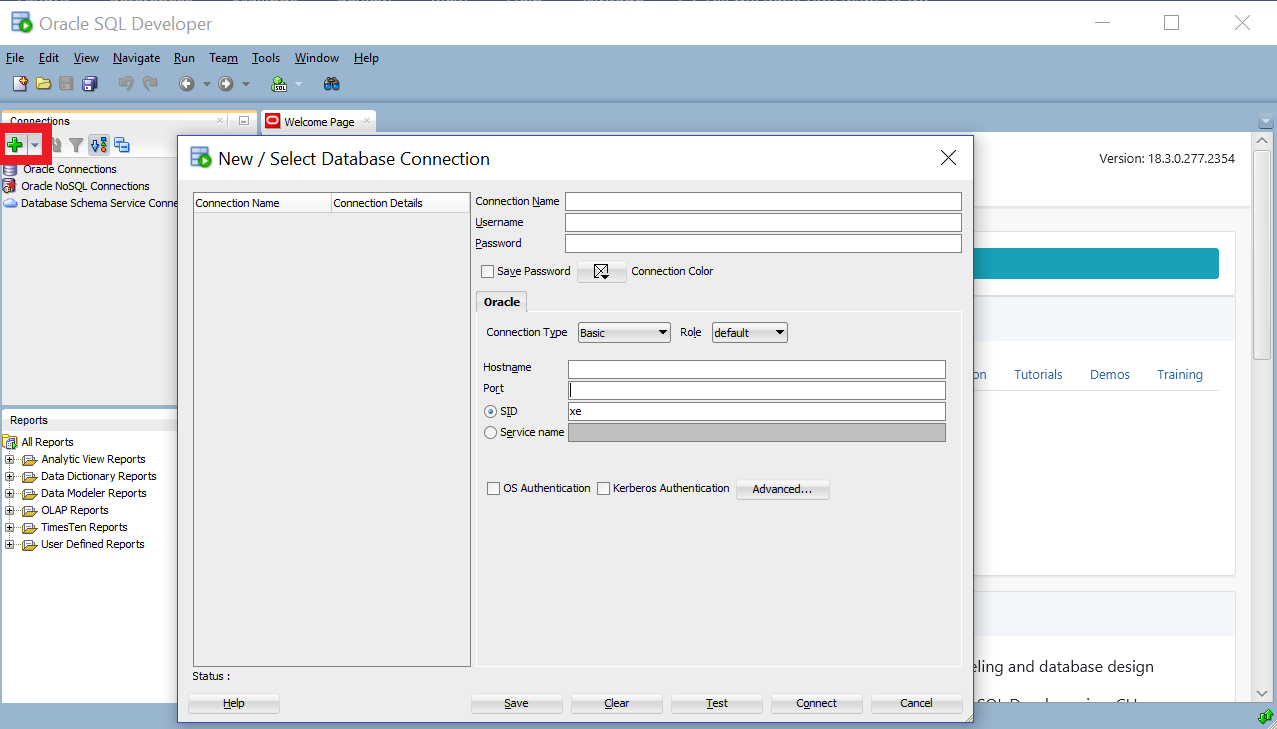The width and height of the screenshot is (1277, 729).
Task: Expand the Data Dictionary Reports node
Action: (10, 477)
